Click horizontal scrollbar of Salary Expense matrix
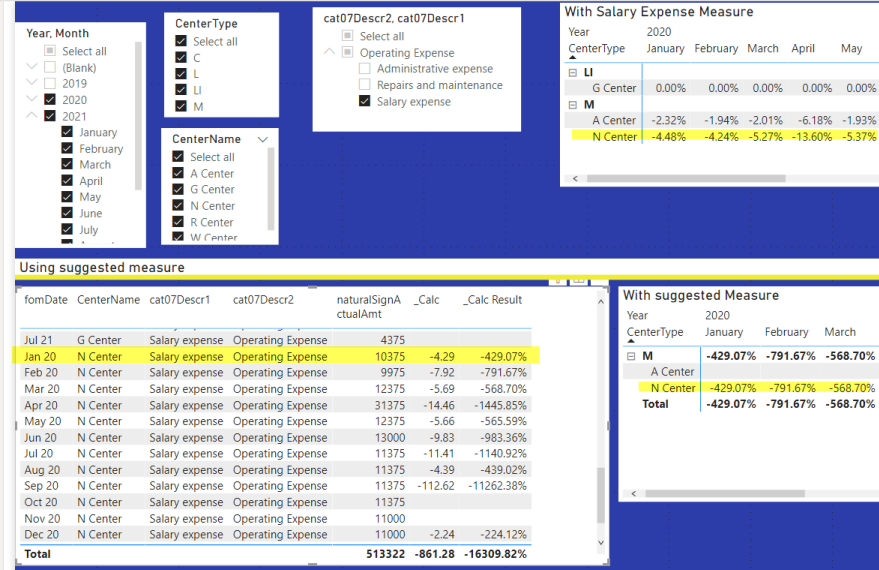Screen dimensions: 879x570 (686, 179)
